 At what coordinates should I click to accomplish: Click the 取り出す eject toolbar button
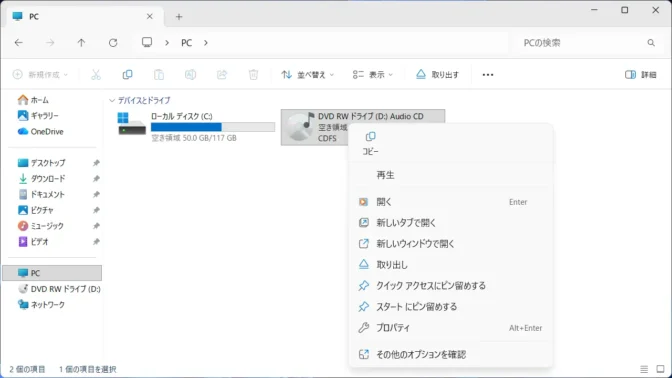[x=437, y=75]
